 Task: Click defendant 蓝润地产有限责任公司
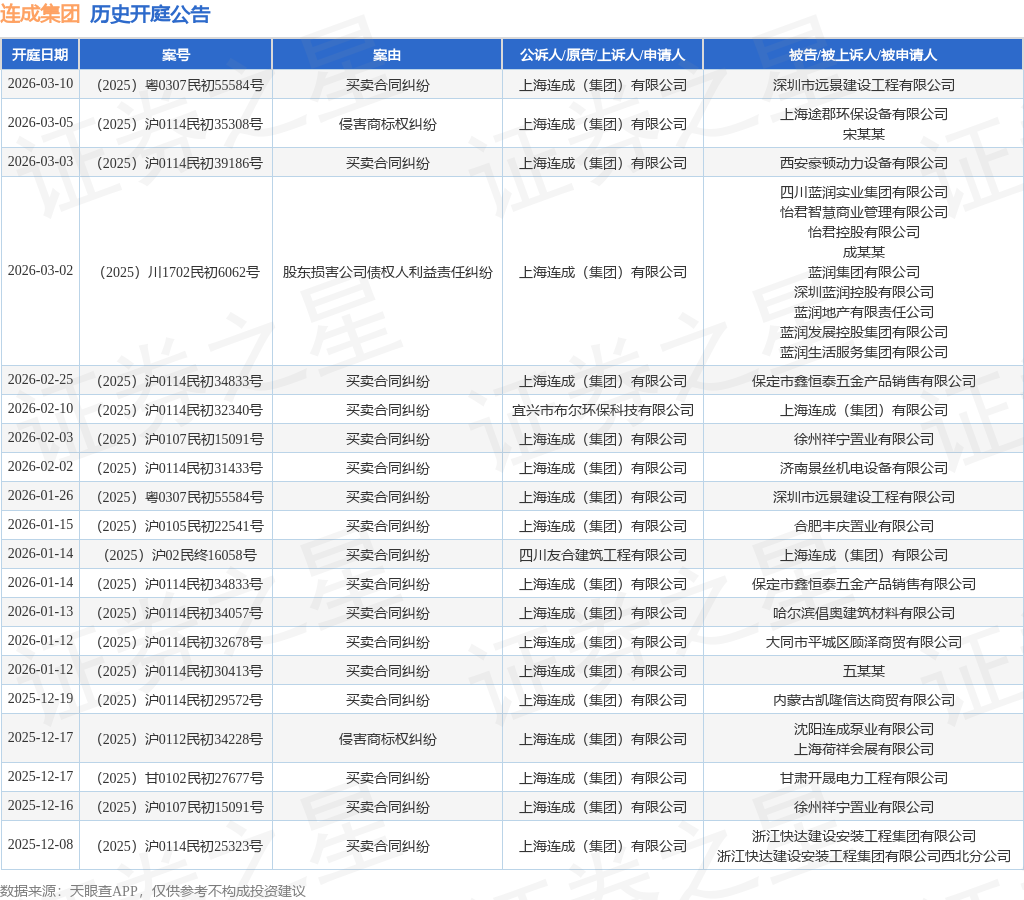[x=863, y=312]
